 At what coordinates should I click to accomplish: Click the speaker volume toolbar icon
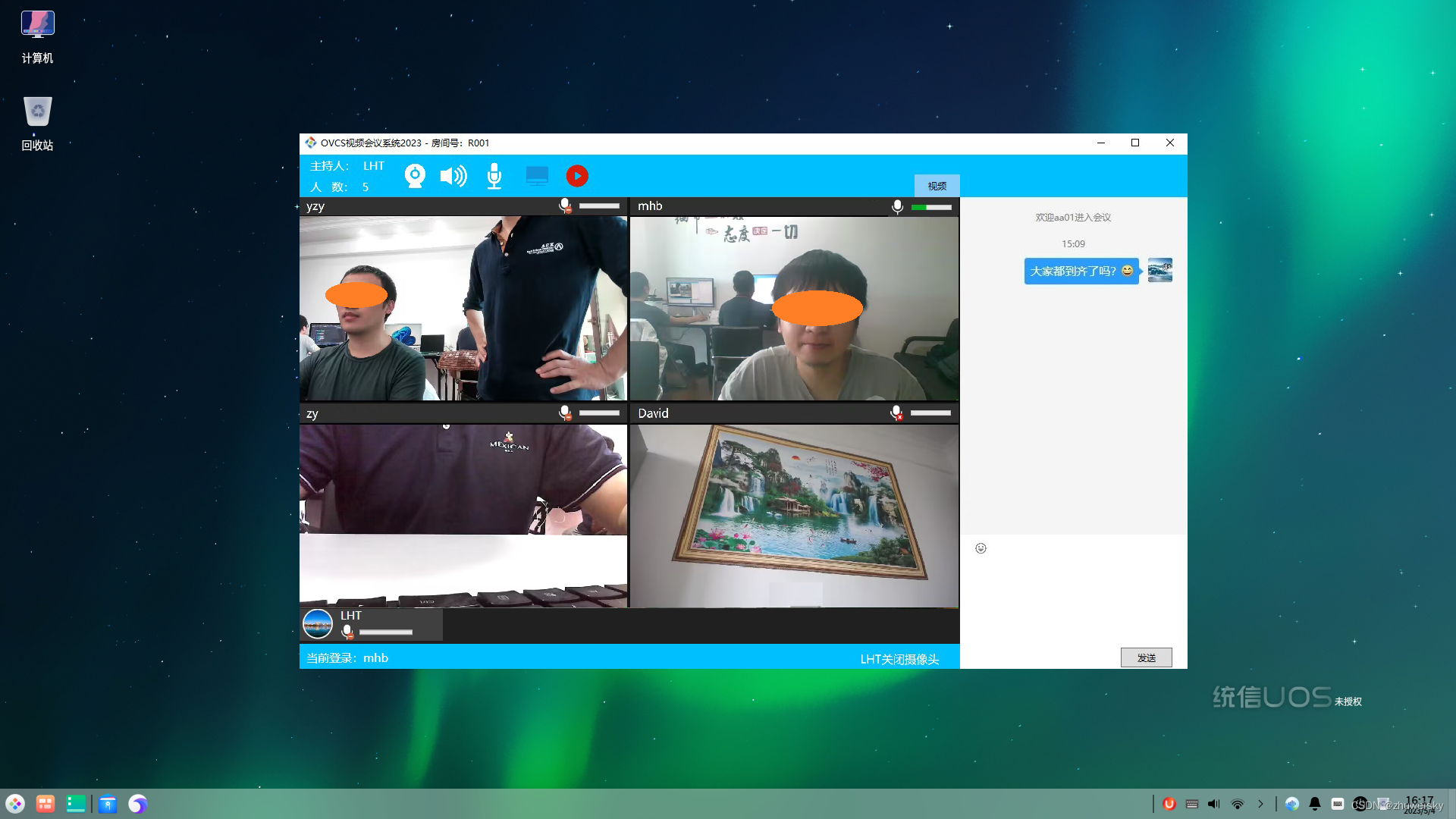[453, 176]
